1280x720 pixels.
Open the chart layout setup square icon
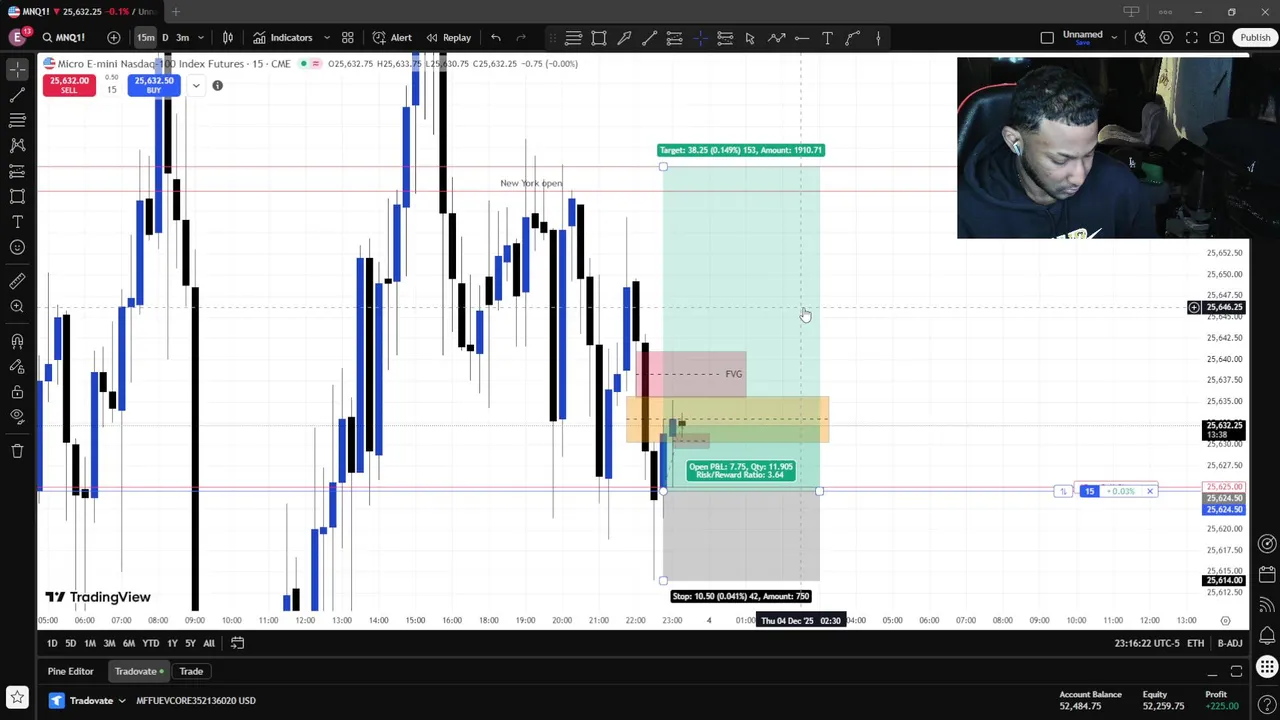[x=1047, y=38]
